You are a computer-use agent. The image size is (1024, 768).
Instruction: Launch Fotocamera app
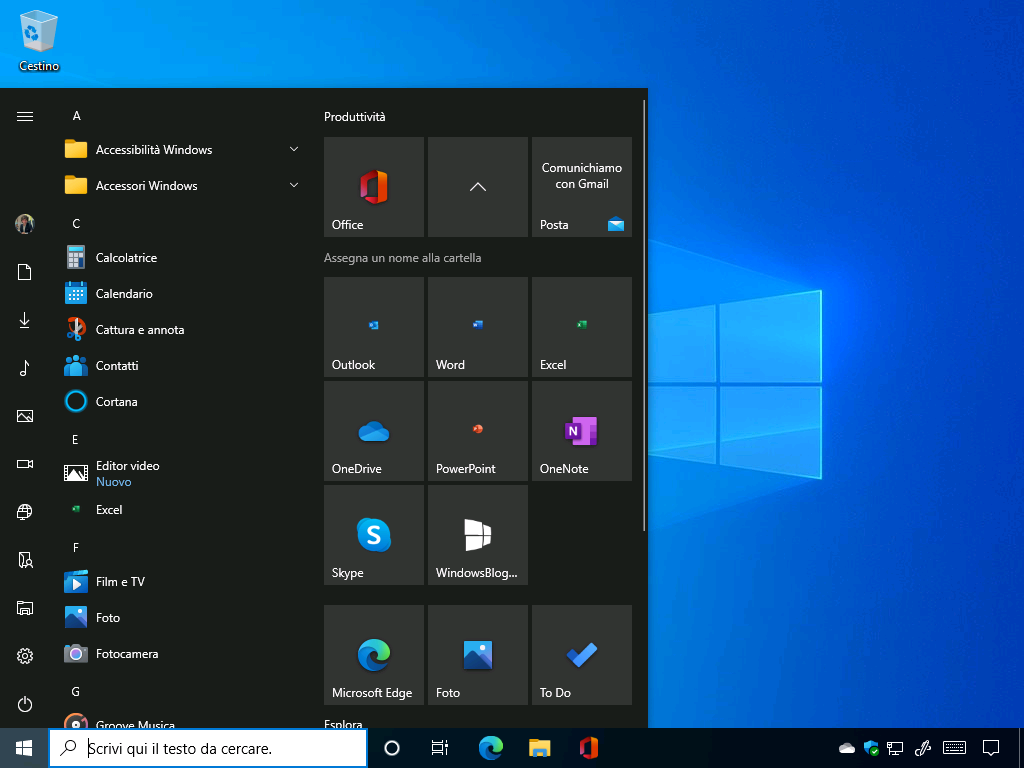(x=182, y=653)
